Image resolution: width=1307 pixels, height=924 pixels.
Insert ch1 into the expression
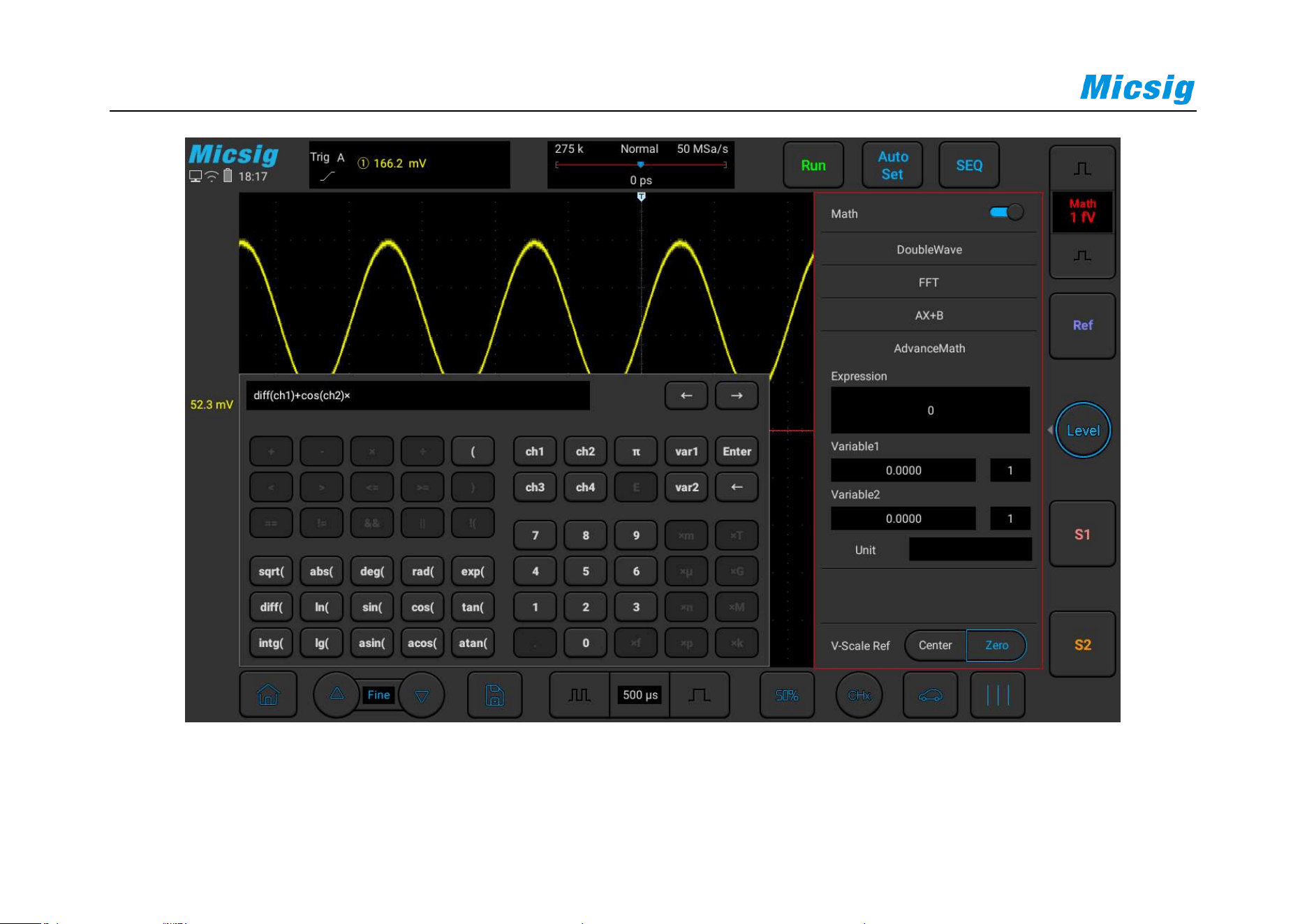tap(535, 452)
